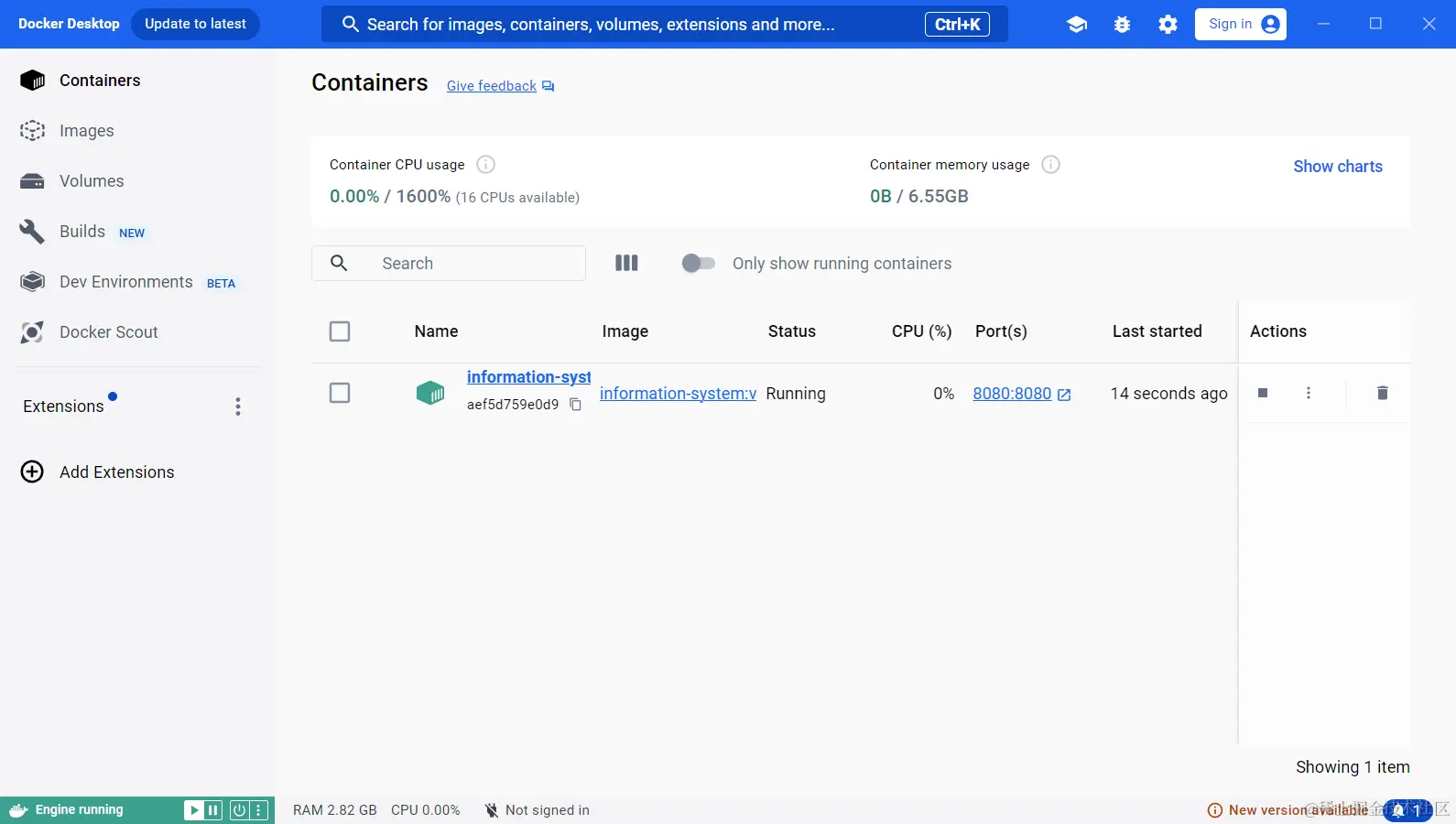Open the information-syst container name link
The width and height of the screenshot is (1456, 824).
click(x=529, y=377)
